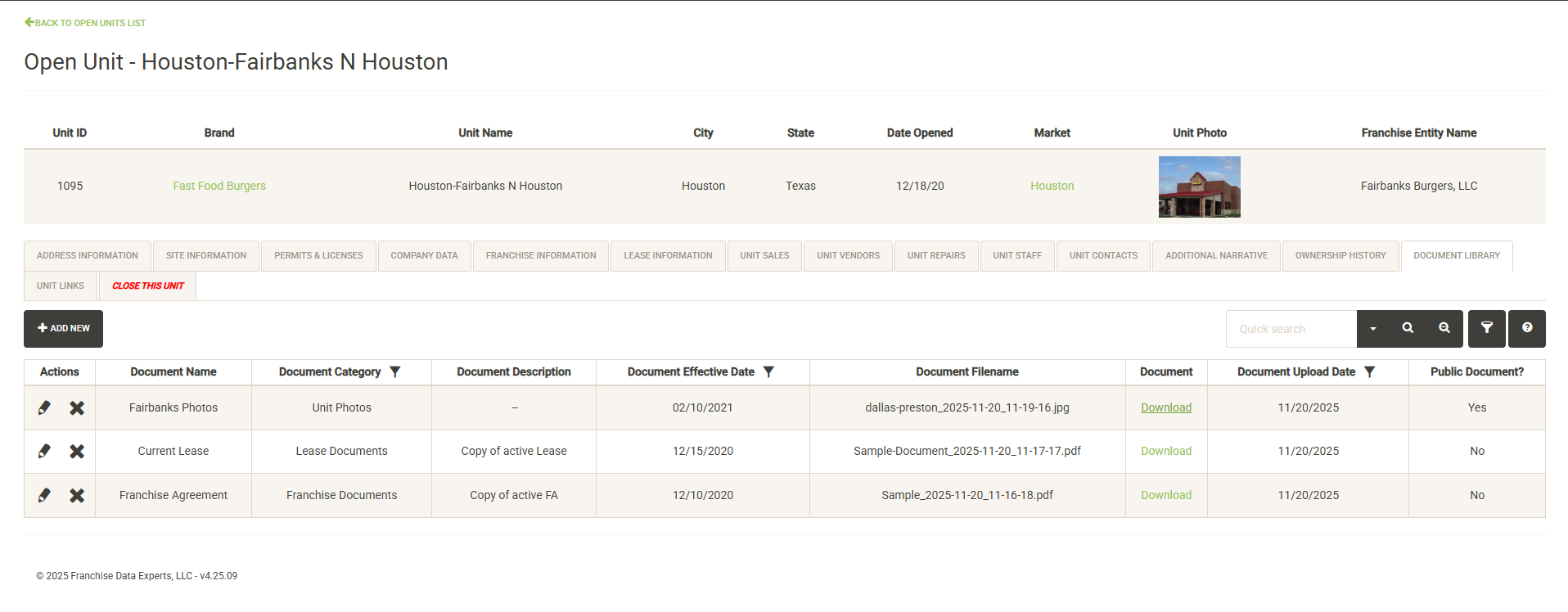
Task: Go back to open units list
Action: point(85,23)
